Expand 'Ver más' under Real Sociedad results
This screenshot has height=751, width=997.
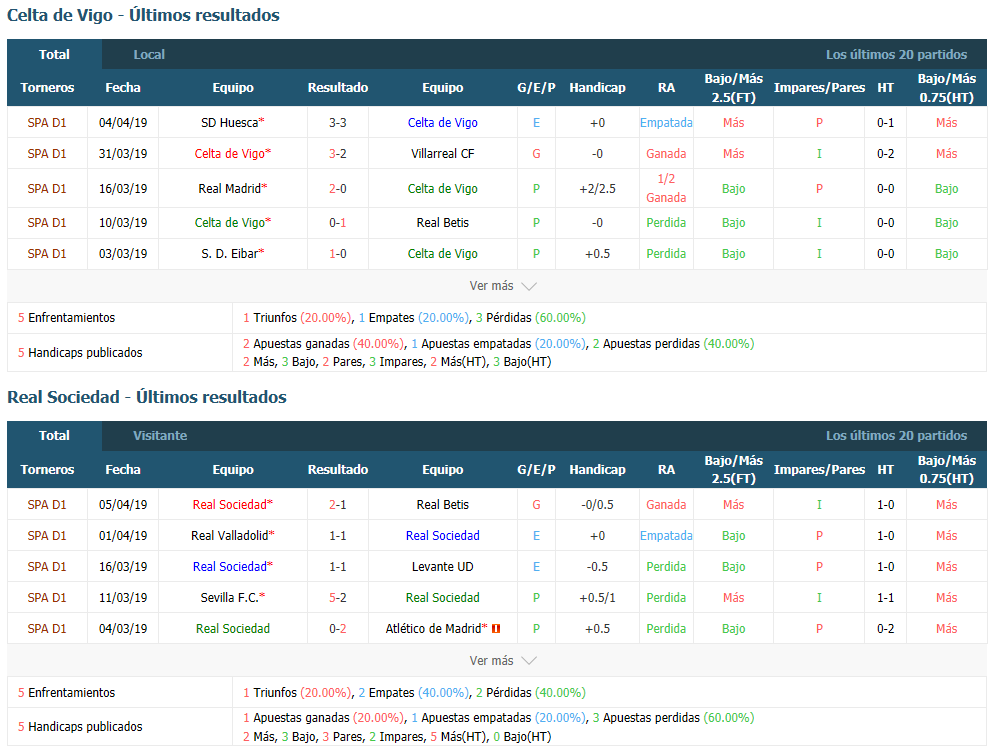tap(502, 661)
